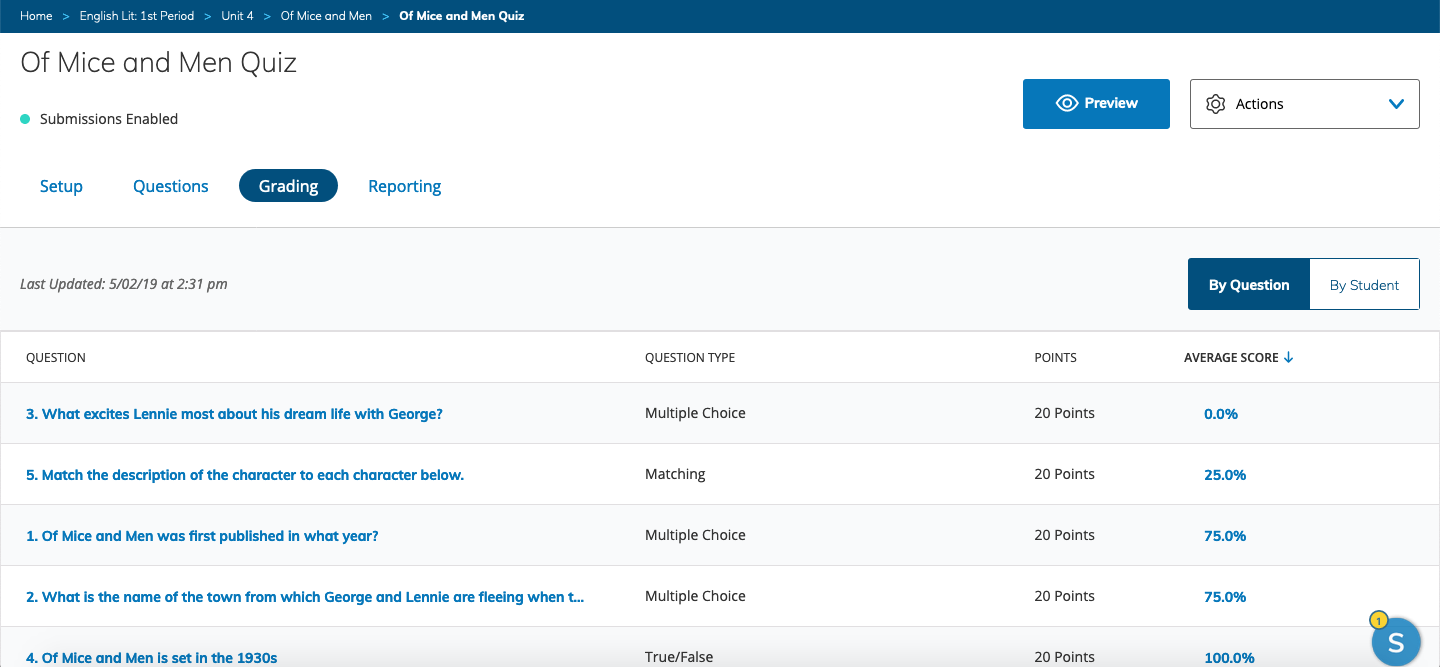
Task: Open the S help chat bubble
Action: coord(1395,641)
